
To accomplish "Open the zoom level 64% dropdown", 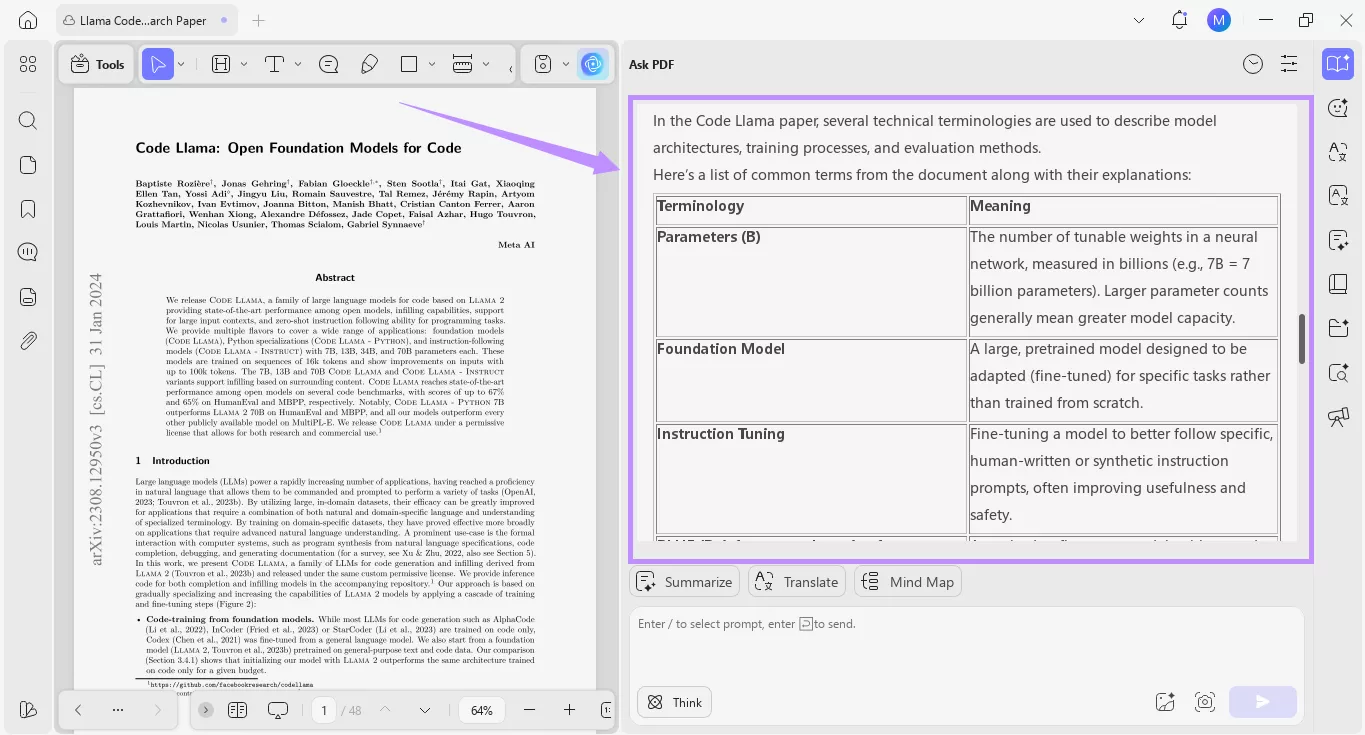I will pos(481,710).
